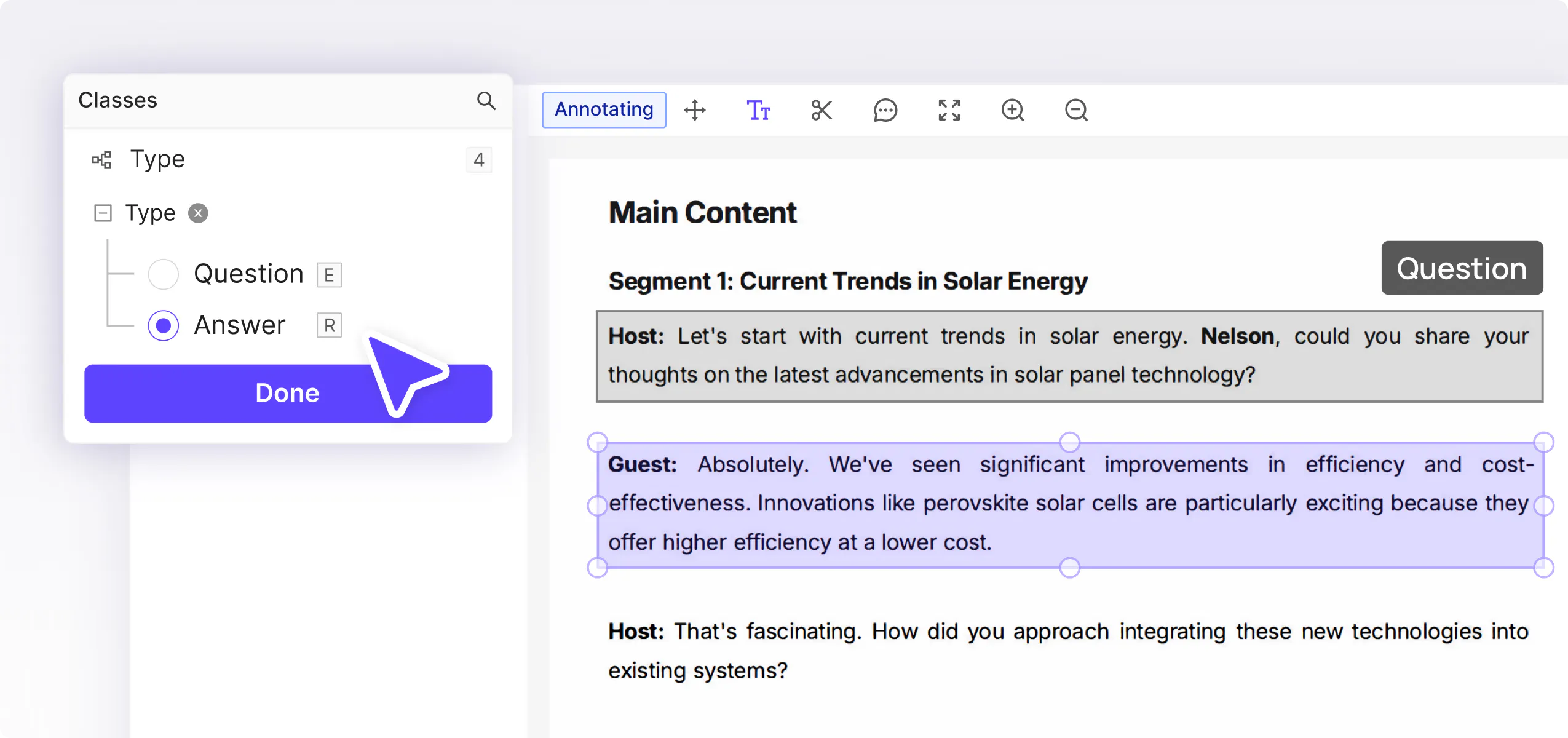Image resolution: width=1568 pixels, height=738 pixels.
Task: Zoom out with the magnifier minus
Action: click(1076, 110)
